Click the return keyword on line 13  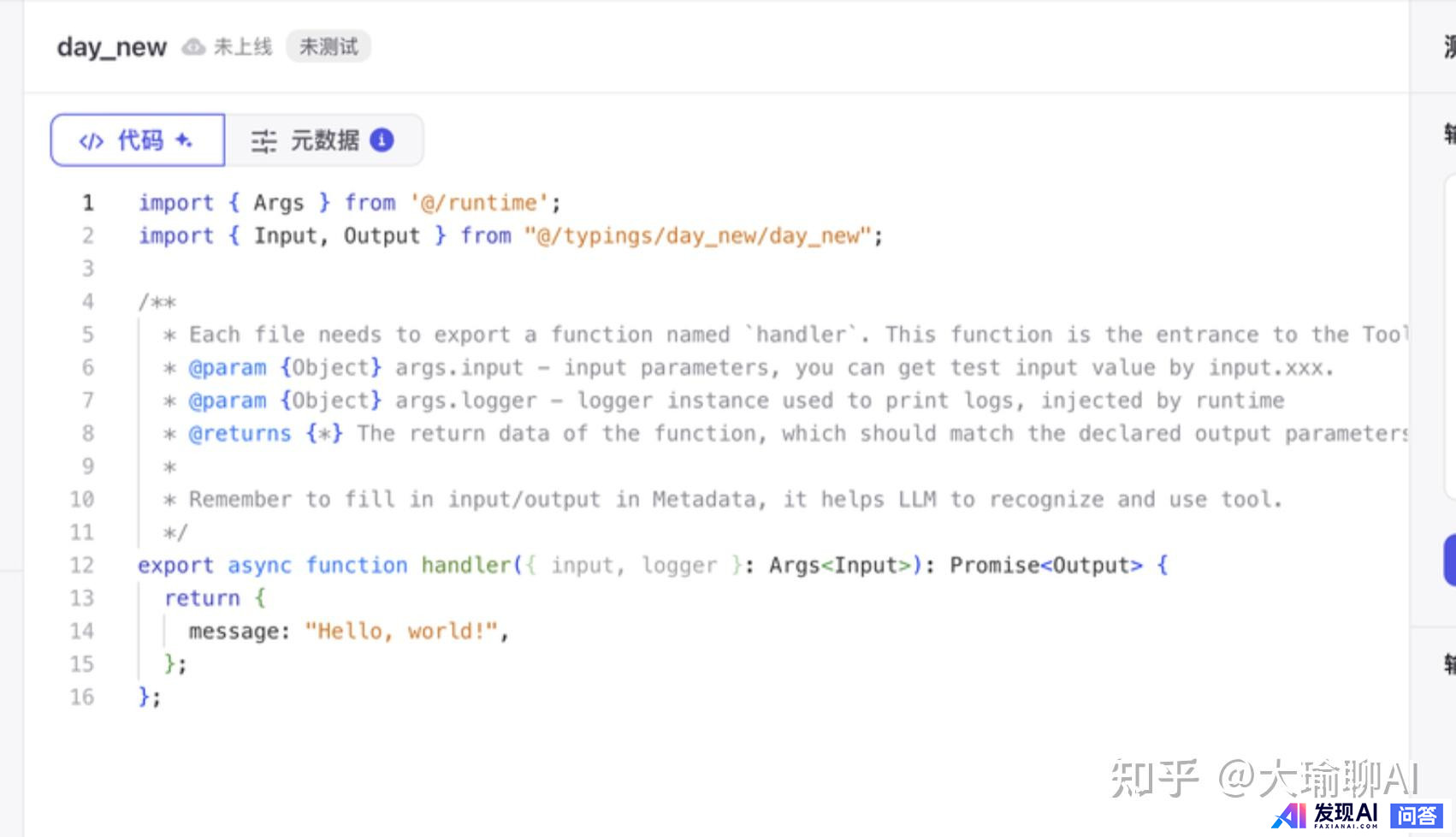tap(202, 598)
